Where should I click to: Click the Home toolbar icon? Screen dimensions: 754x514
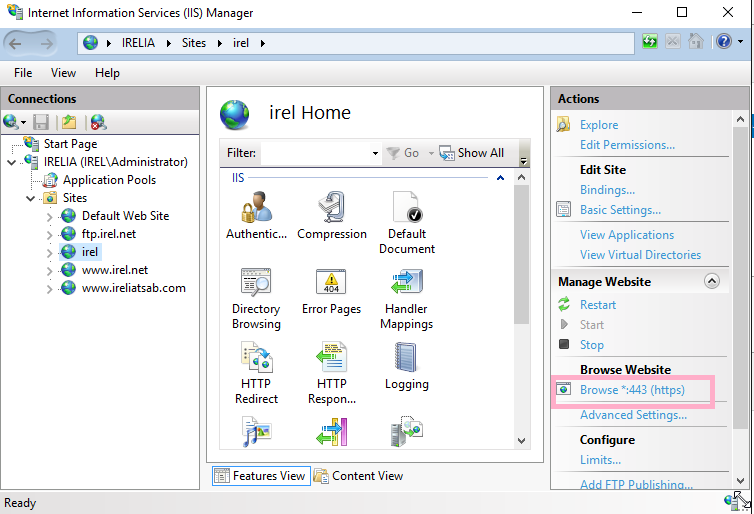[696, 42]
